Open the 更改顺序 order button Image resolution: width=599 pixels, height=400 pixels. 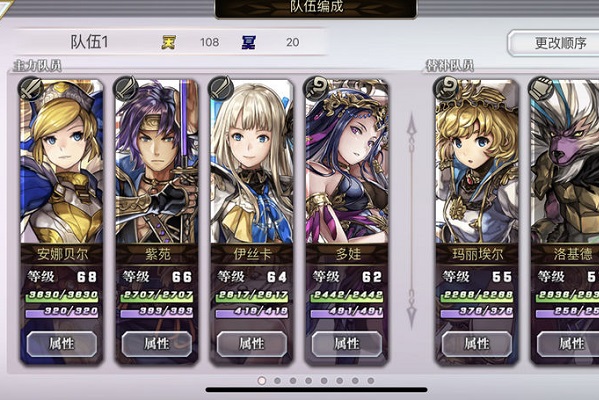coord(554,43)
